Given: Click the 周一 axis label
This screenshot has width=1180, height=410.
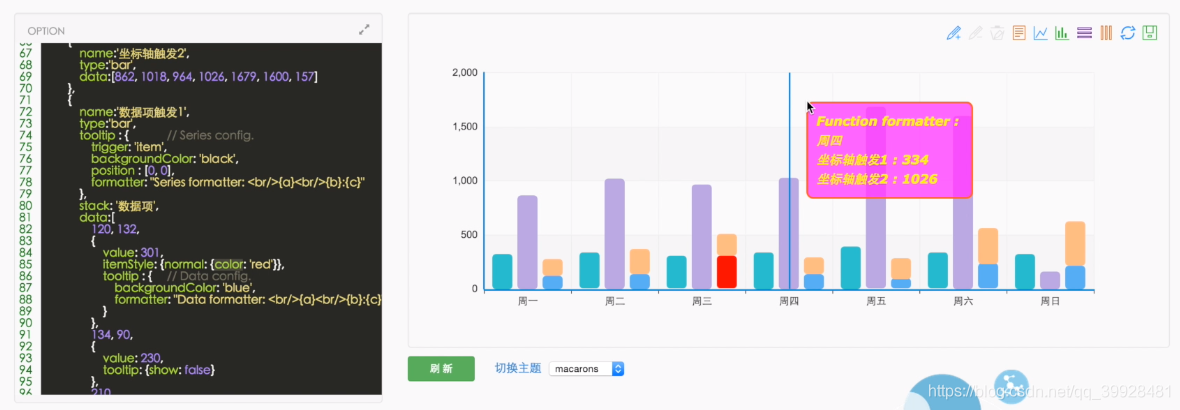Looking at the screenshot, I should (527, 302).
